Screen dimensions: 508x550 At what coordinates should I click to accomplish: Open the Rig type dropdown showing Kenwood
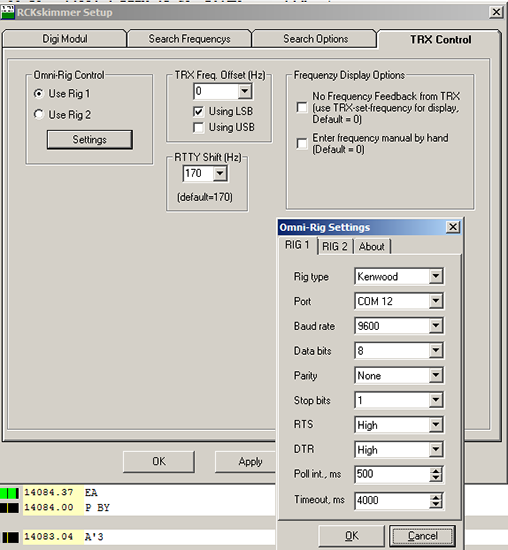[x=436, y=276]
